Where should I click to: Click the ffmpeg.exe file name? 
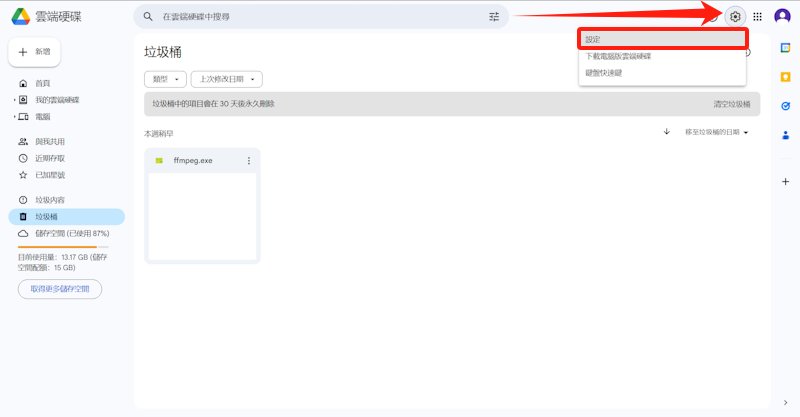click(193, 160)
